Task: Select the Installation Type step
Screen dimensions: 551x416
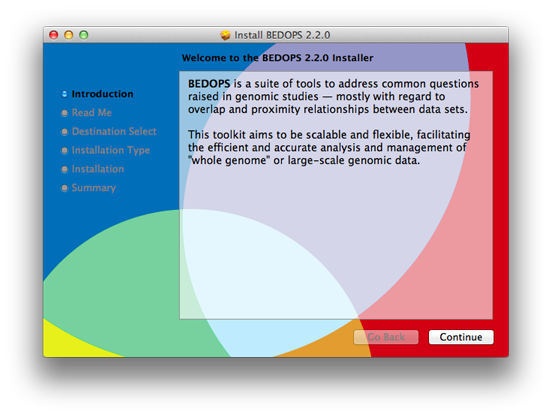Action: pos(111,150)
